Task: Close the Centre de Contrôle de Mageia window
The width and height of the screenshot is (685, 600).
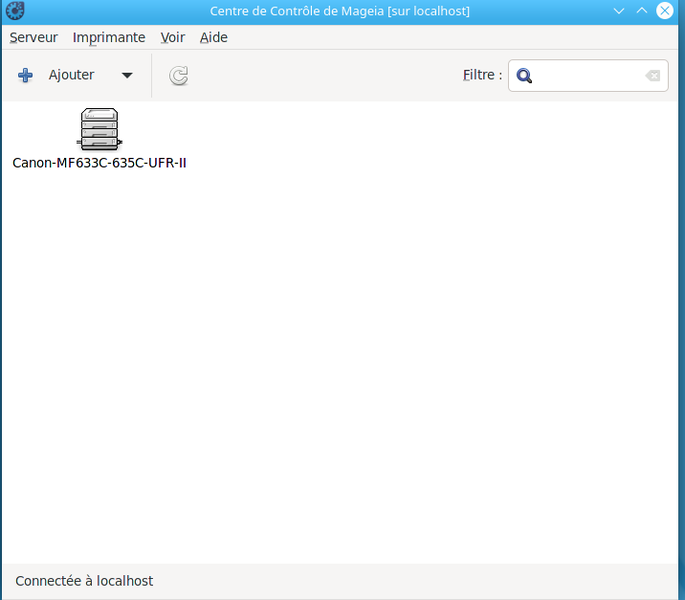Action: click(664, 10)
